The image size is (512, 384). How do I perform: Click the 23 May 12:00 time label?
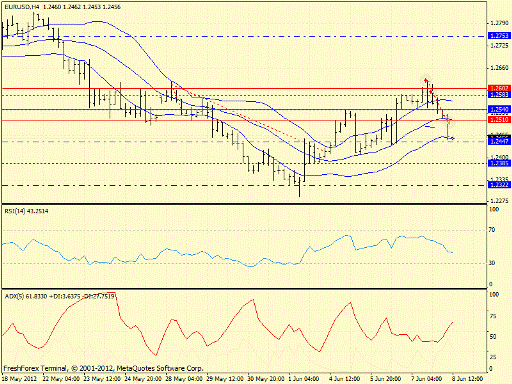pyautogui.click(x=102, y=379)
